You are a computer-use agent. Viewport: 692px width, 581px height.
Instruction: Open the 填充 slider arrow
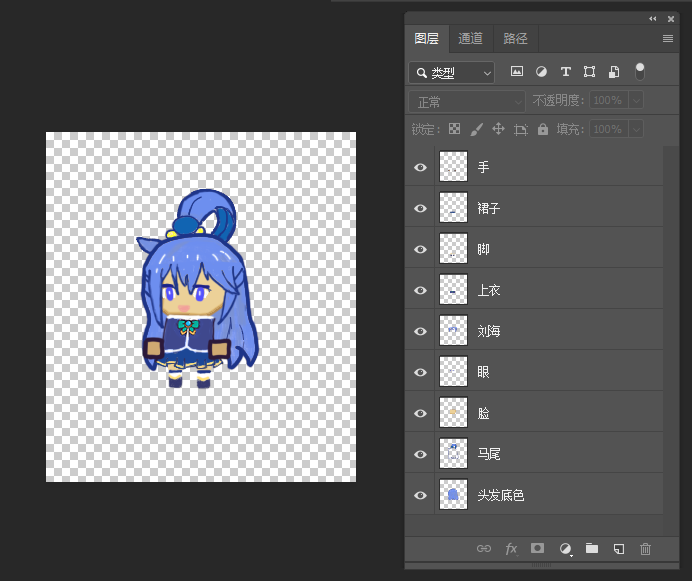(x=636, y=129)
